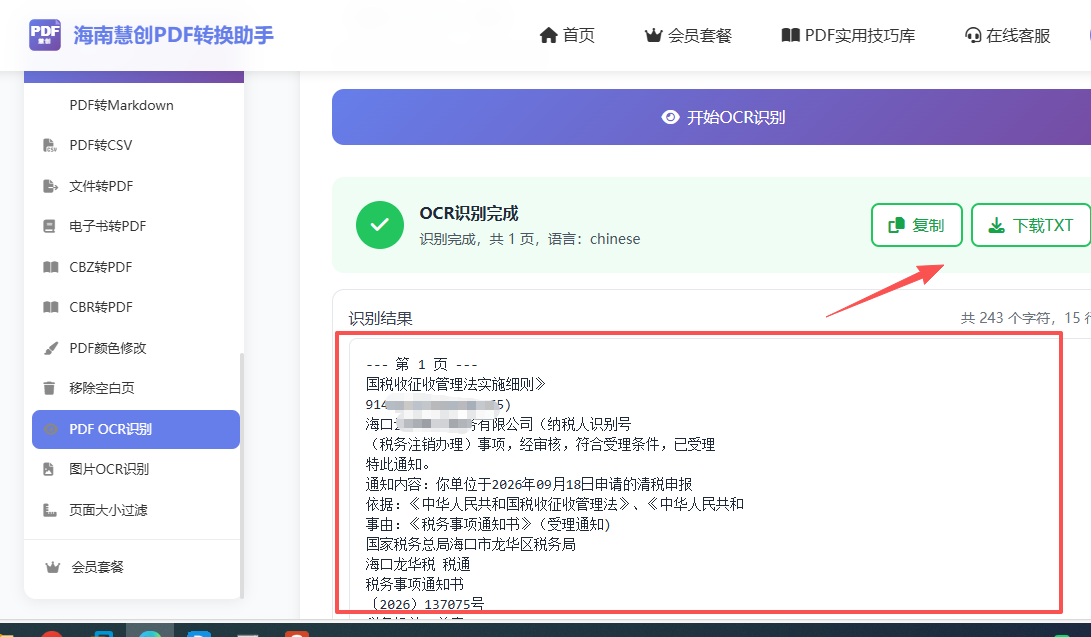
Task: Click the 下载TXT button
Action: click(1030, 225)
